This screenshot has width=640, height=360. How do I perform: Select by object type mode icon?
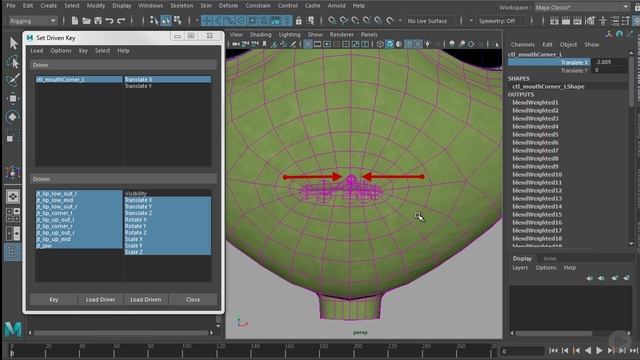(x=166, y=20)
